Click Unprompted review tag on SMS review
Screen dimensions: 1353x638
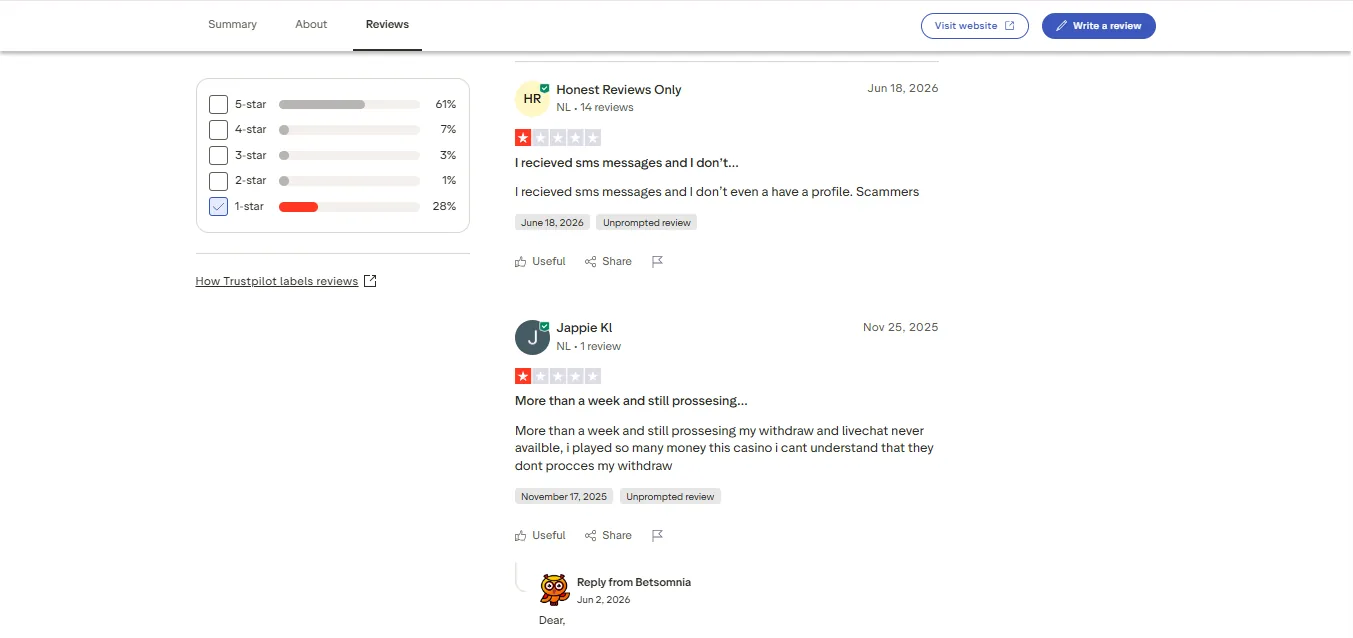[x=647, y=222]
